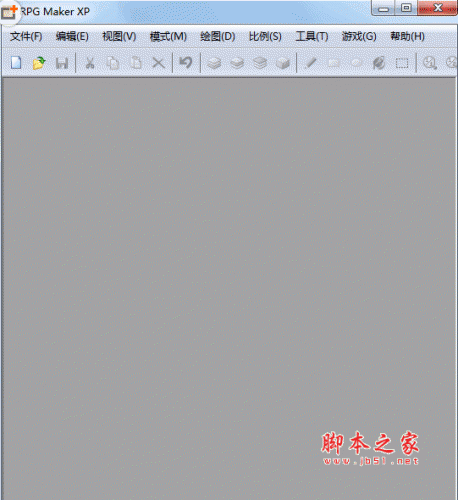Undo the last action with the curved arrow
This screenshot has height=500, width=458.
pyautogui.click(x=186, y=62)
